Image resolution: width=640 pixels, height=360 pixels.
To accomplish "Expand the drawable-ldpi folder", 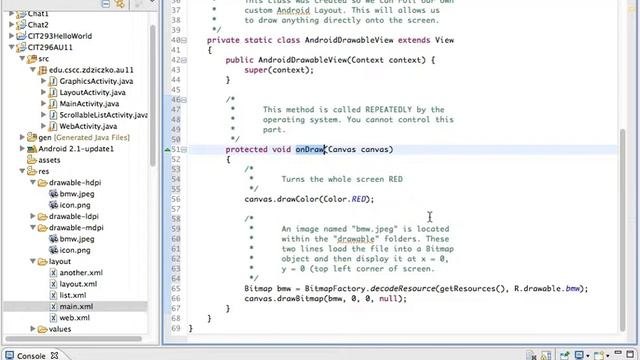I will tap(33, 216).
